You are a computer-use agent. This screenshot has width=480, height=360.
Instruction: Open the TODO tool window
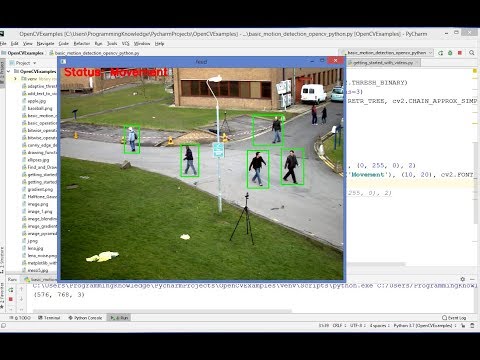click(21, 318)
